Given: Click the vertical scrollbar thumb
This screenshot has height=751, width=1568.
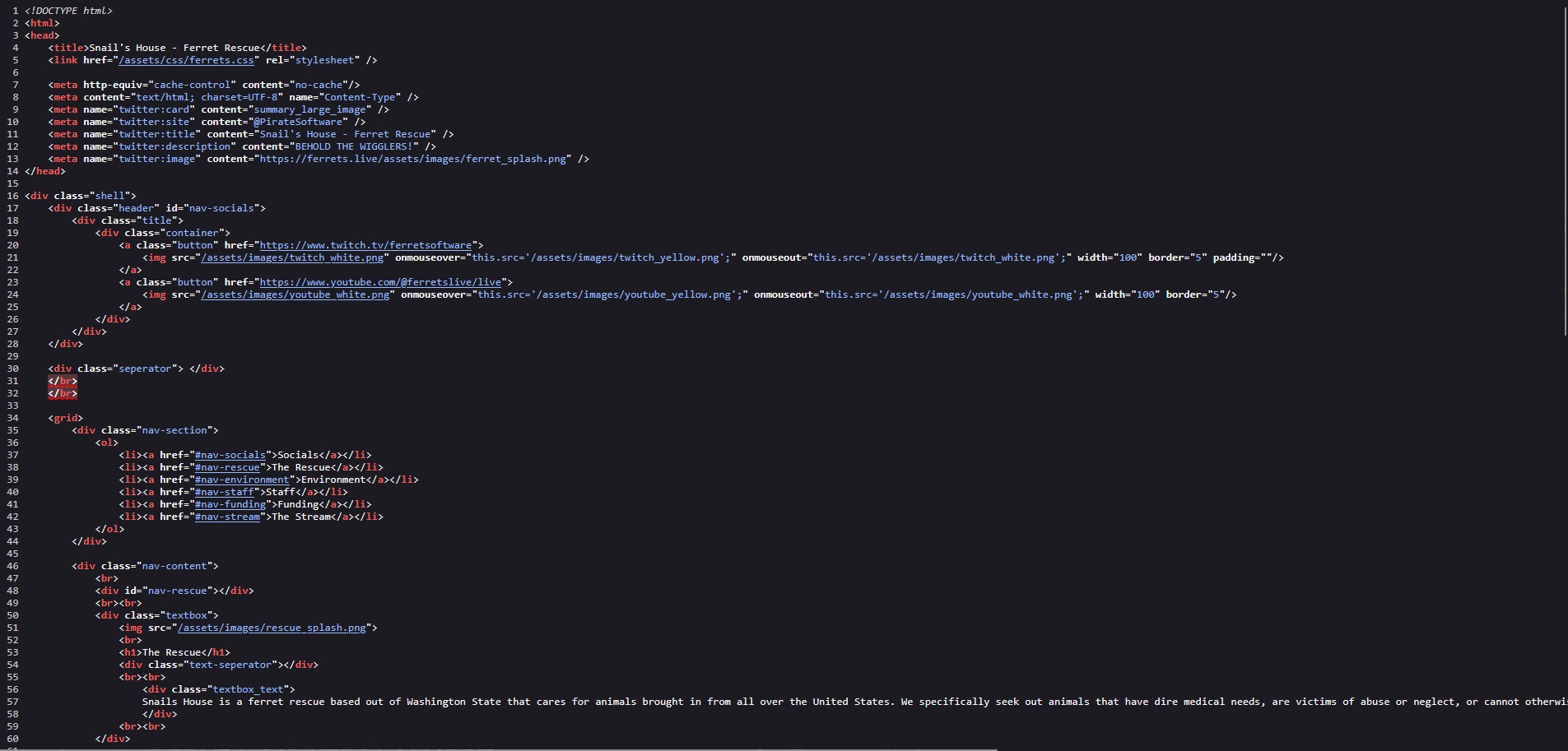Looking at the screenshot, I should (1565, 170).
